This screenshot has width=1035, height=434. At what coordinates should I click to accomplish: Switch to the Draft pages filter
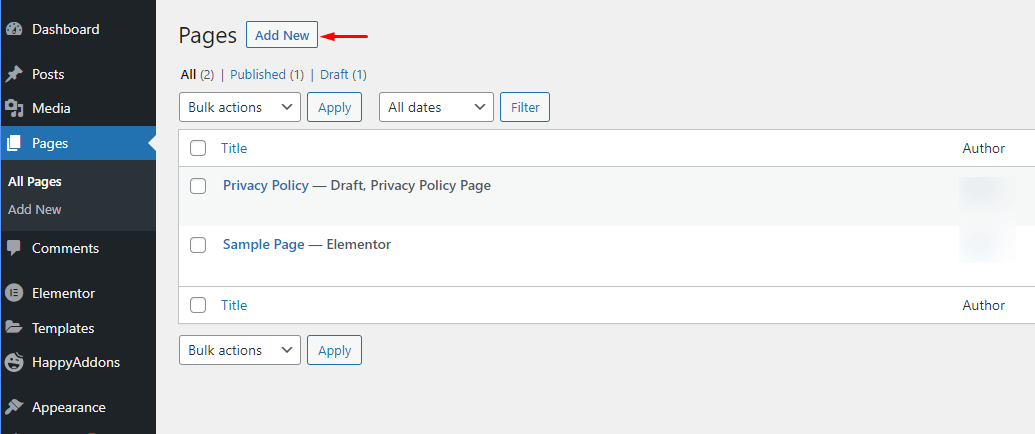pos(334,75)
